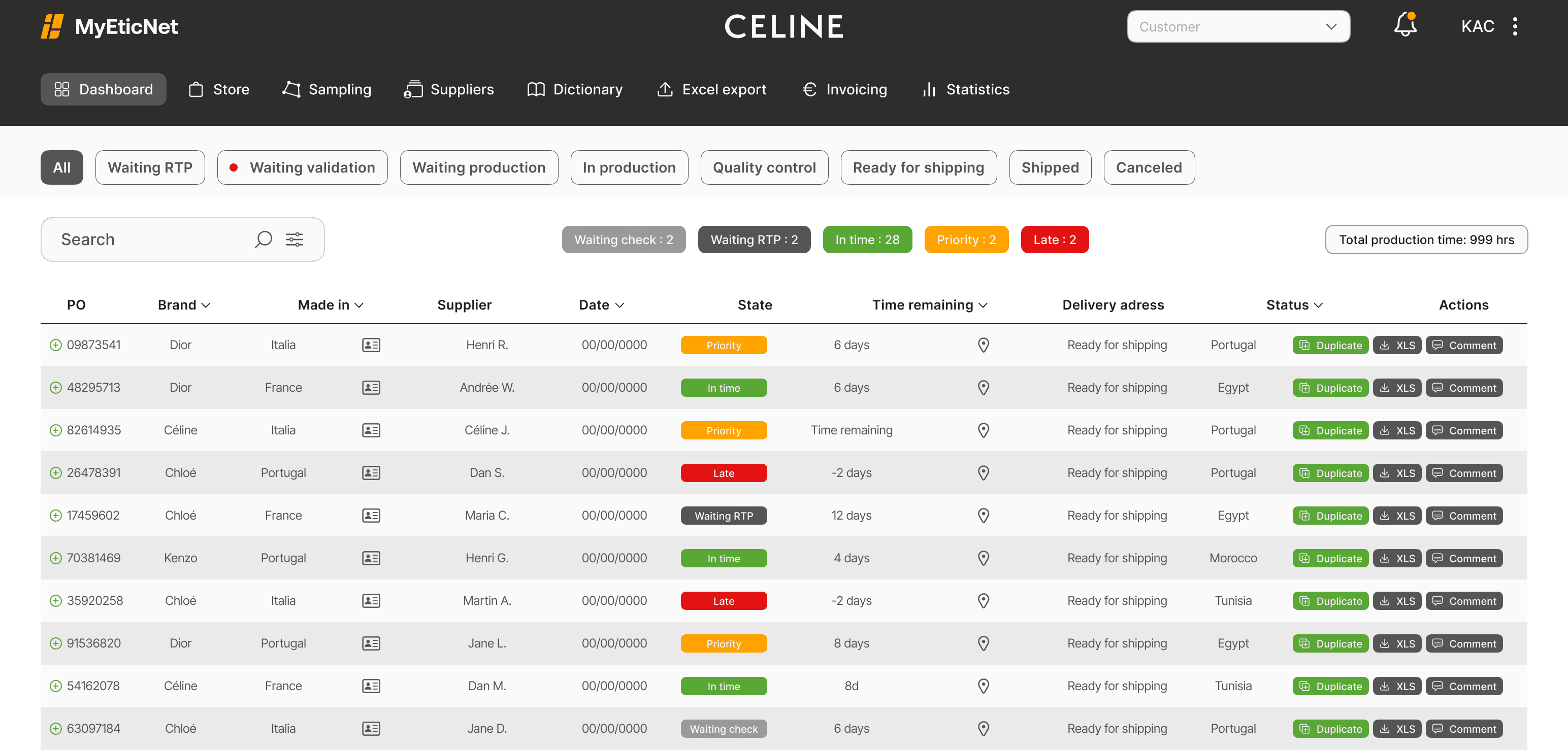Image resolution: width=1568 pixels, height=750 pixels.
Task: Click the search magnifier icon
Action: (263, 239)
